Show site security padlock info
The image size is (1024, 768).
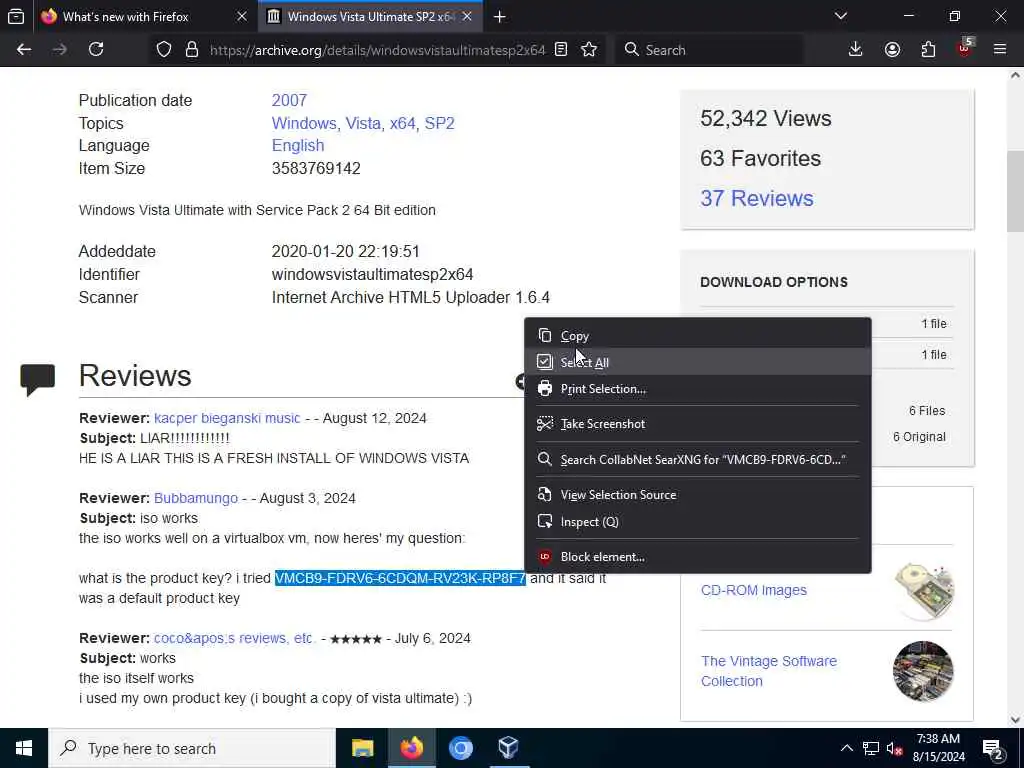tap(191, 50)
